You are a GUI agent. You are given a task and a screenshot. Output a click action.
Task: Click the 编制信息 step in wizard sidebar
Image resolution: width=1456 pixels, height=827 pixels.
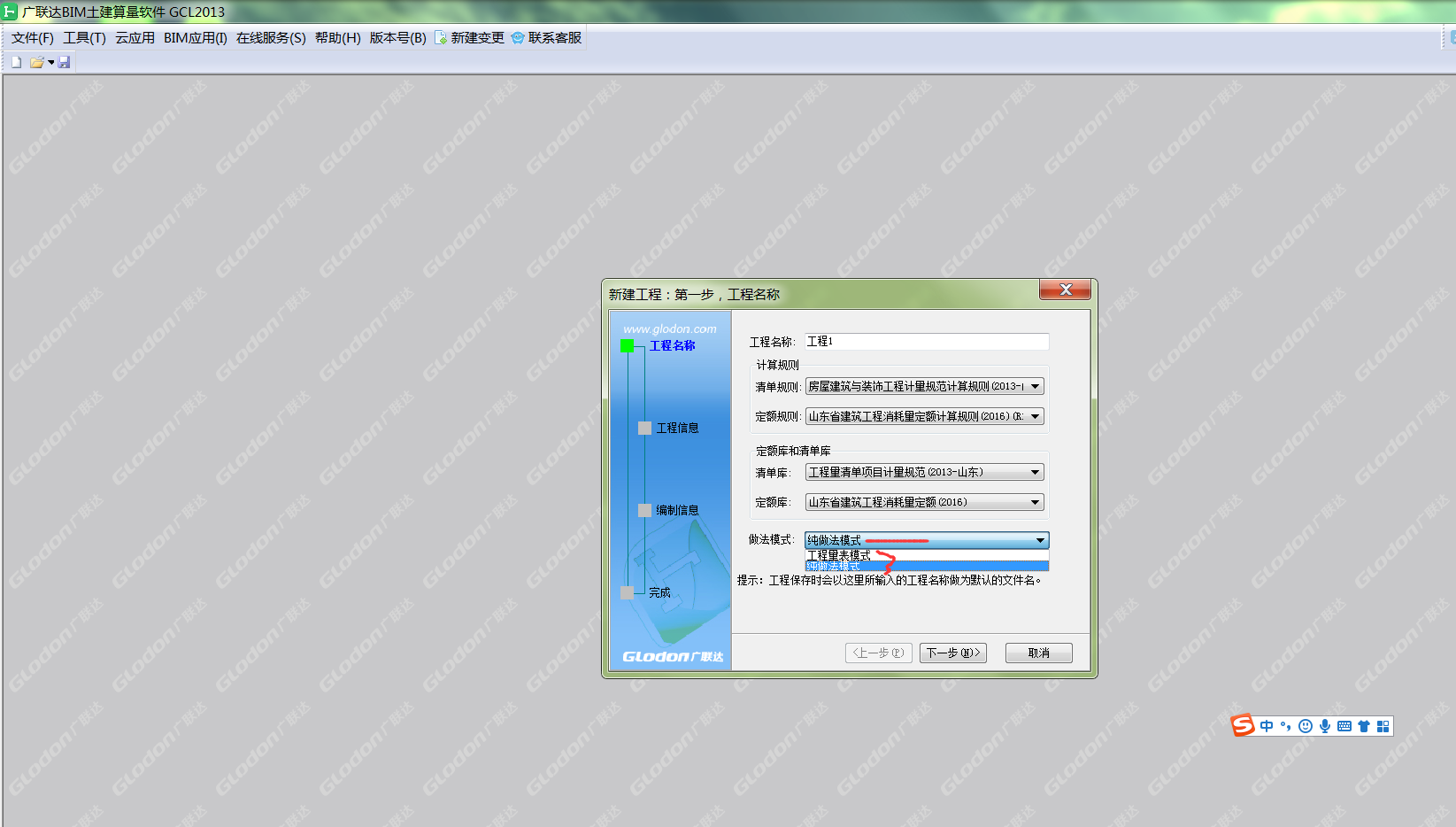click(x=677, y=510)
